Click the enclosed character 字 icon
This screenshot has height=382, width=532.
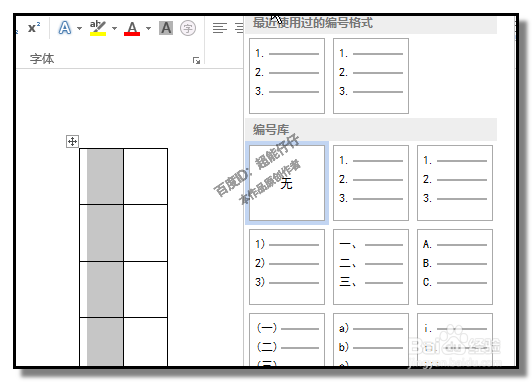(188, 28)
